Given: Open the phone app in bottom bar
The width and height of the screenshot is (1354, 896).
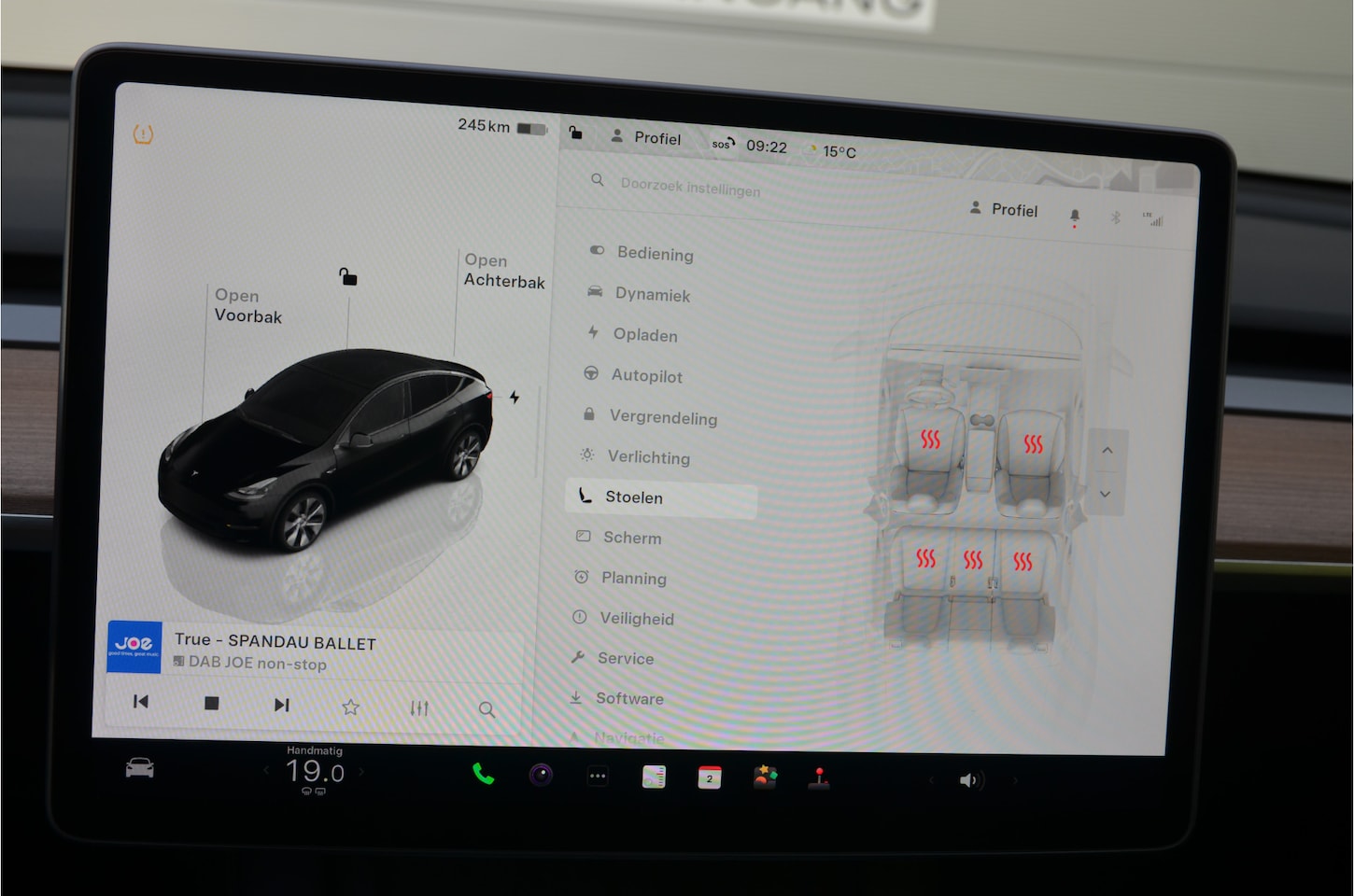Looking at the screenshot, I should pyautogui.click(x=483, y=774).
